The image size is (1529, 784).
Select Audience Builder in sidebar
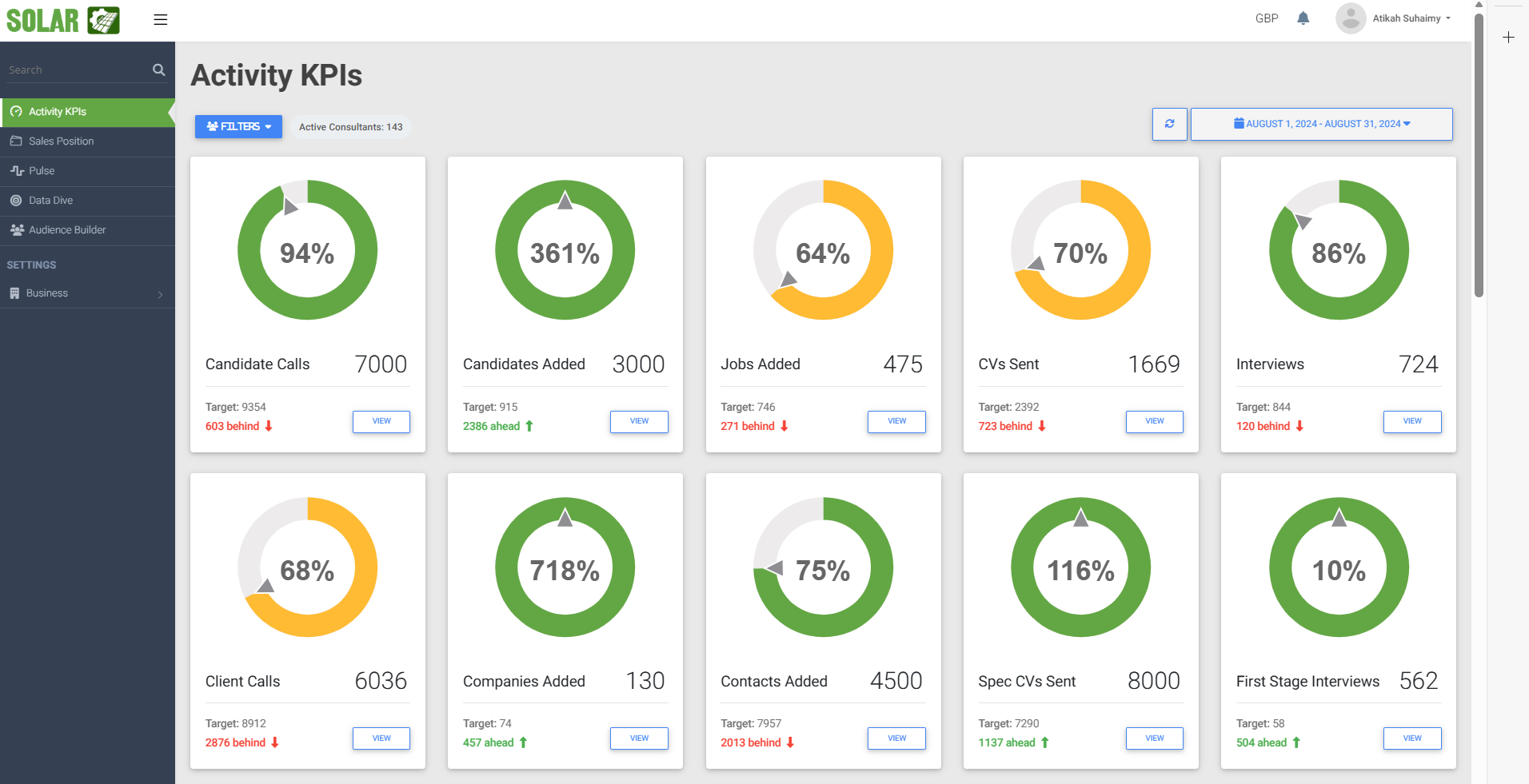pos(67,230)
